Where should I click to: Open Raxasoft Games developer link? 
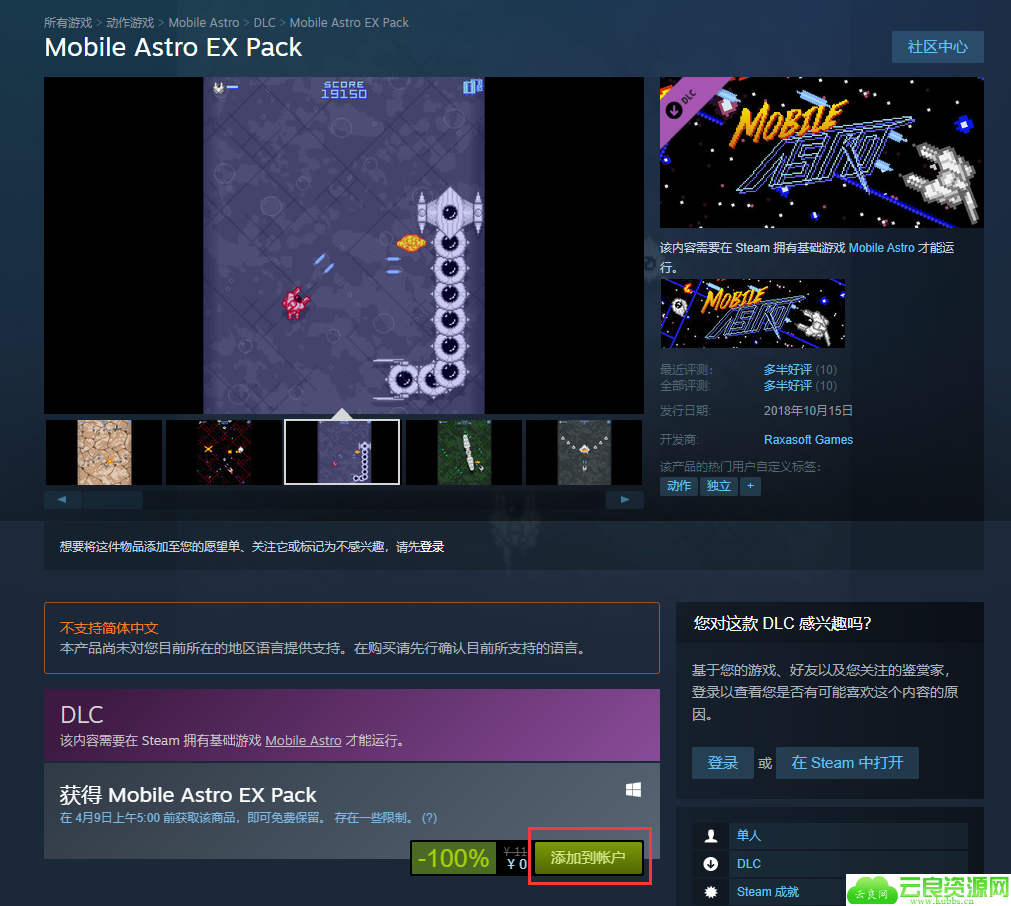(x=808, y=440)
